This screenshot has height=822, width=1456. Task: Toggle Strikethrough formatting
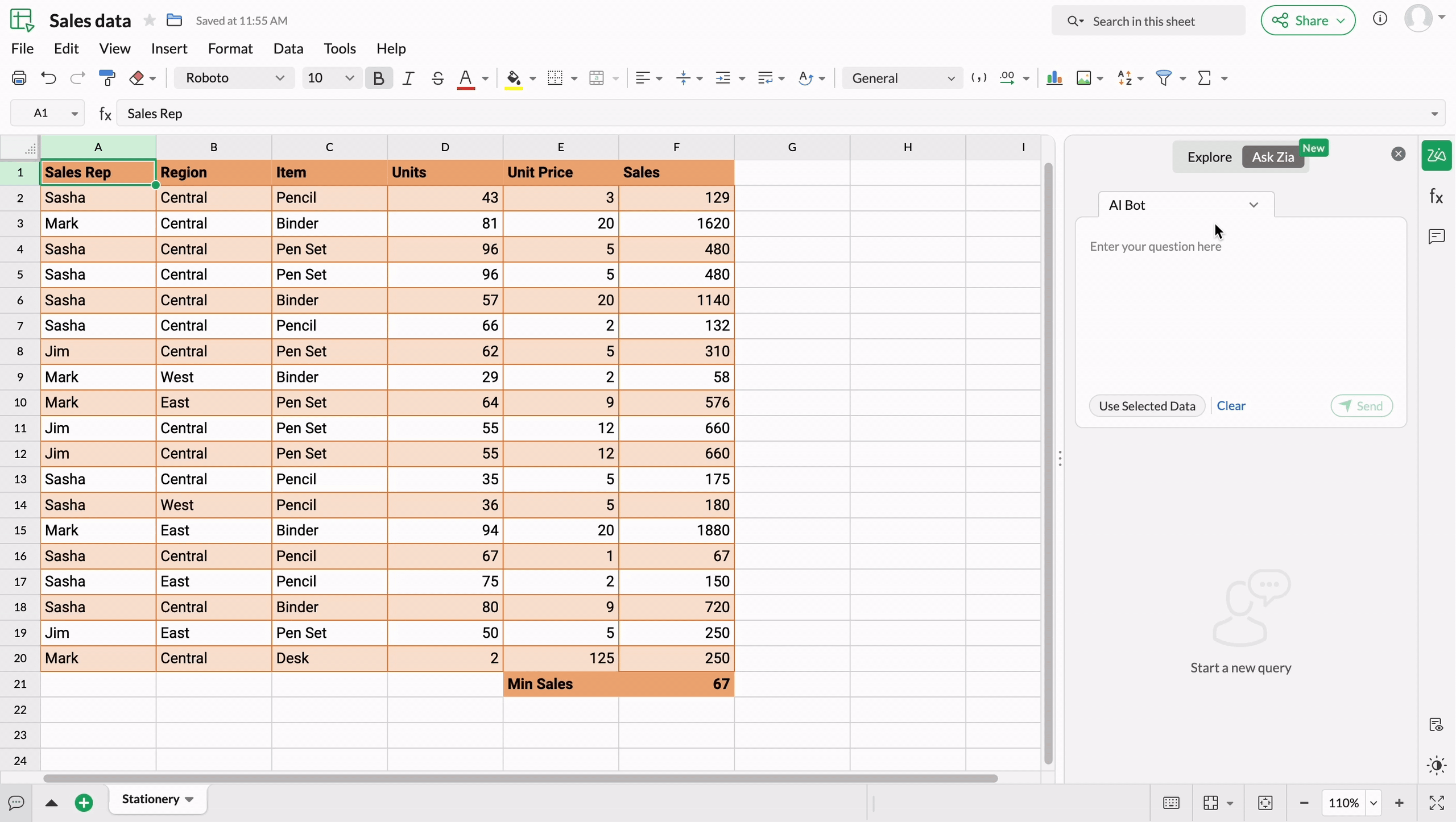437,78
